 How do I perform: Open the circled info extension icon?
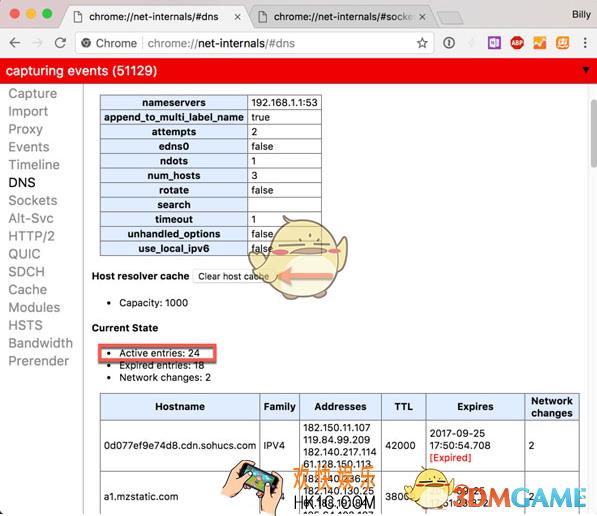[x=449, y=43]
